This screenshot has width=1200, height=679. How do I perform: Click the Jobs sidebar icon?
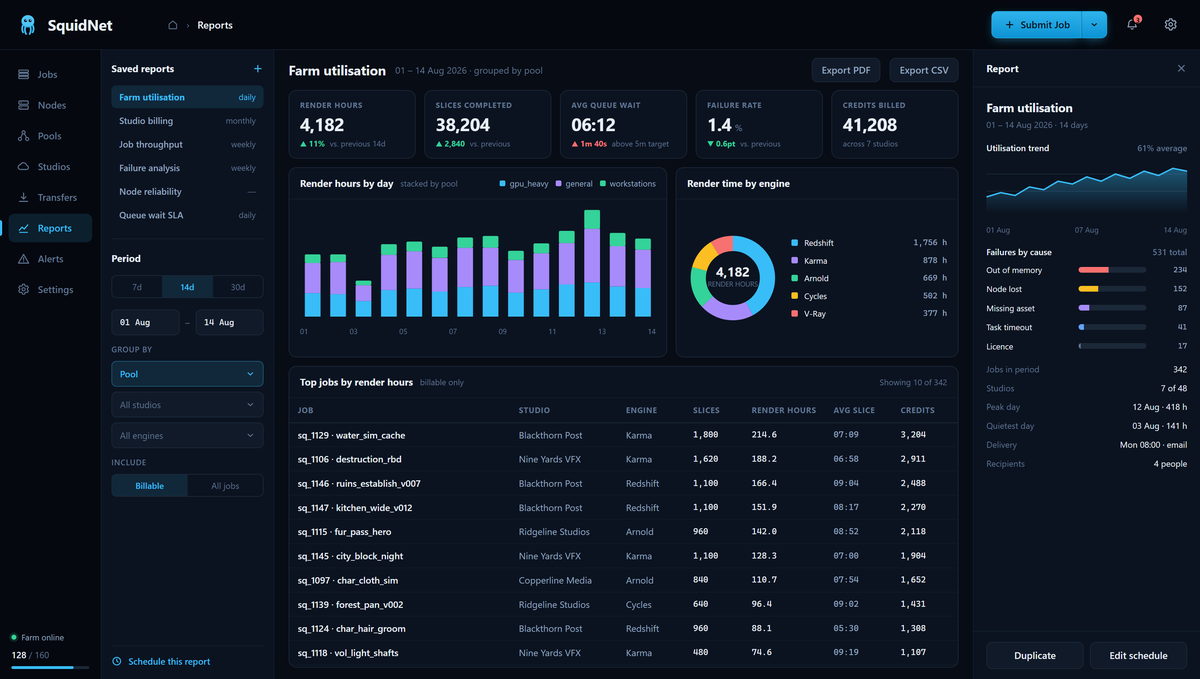point(24,74)
